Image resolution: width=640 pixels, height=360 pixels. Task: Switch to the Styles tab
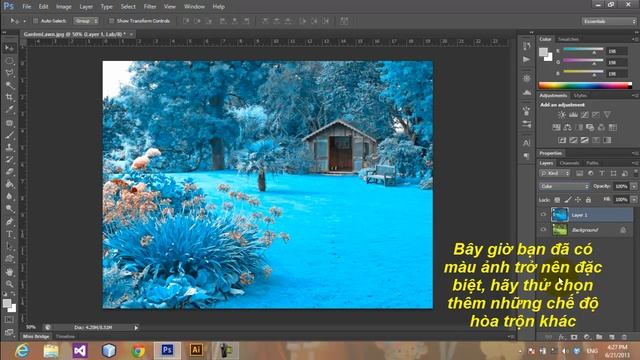click(x=580, y=96)
